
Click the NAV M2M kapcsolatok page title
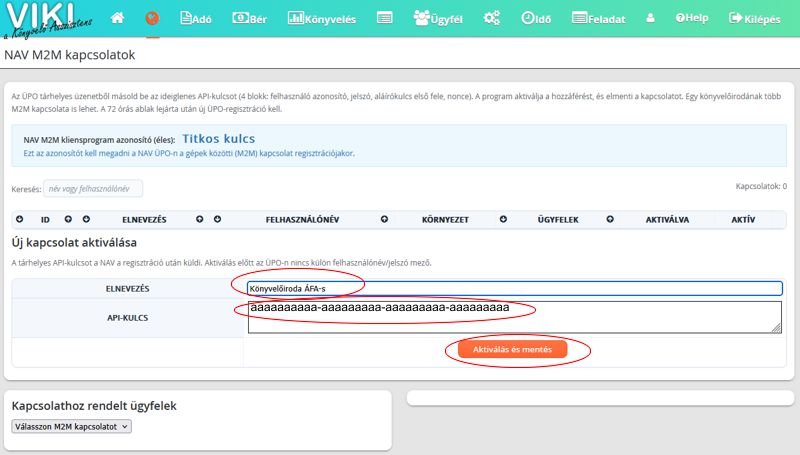click(x=69, y=55)
